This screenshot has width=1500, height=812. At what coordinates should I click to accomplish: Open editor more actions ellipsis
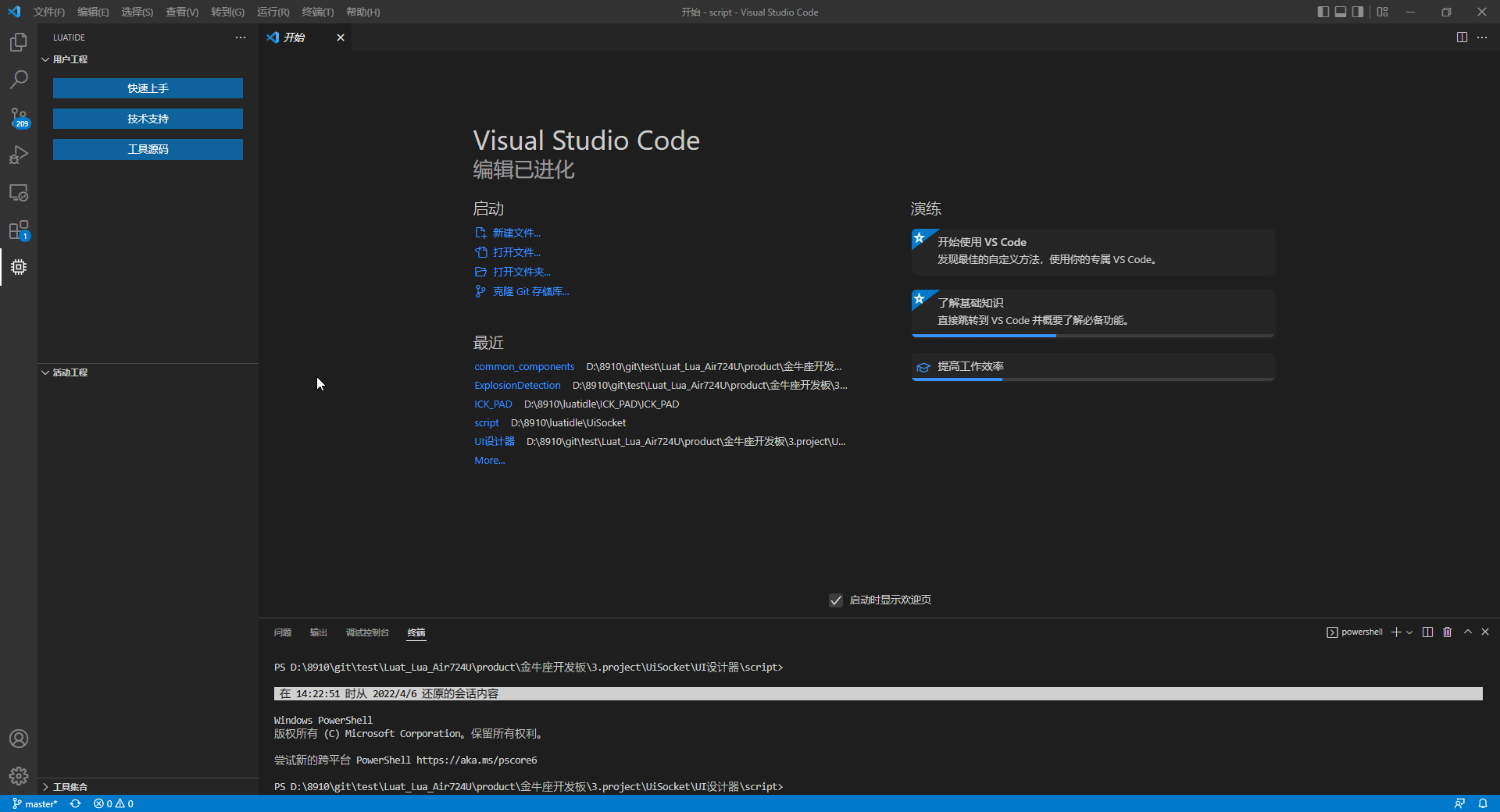click(x=1482, y=37)
